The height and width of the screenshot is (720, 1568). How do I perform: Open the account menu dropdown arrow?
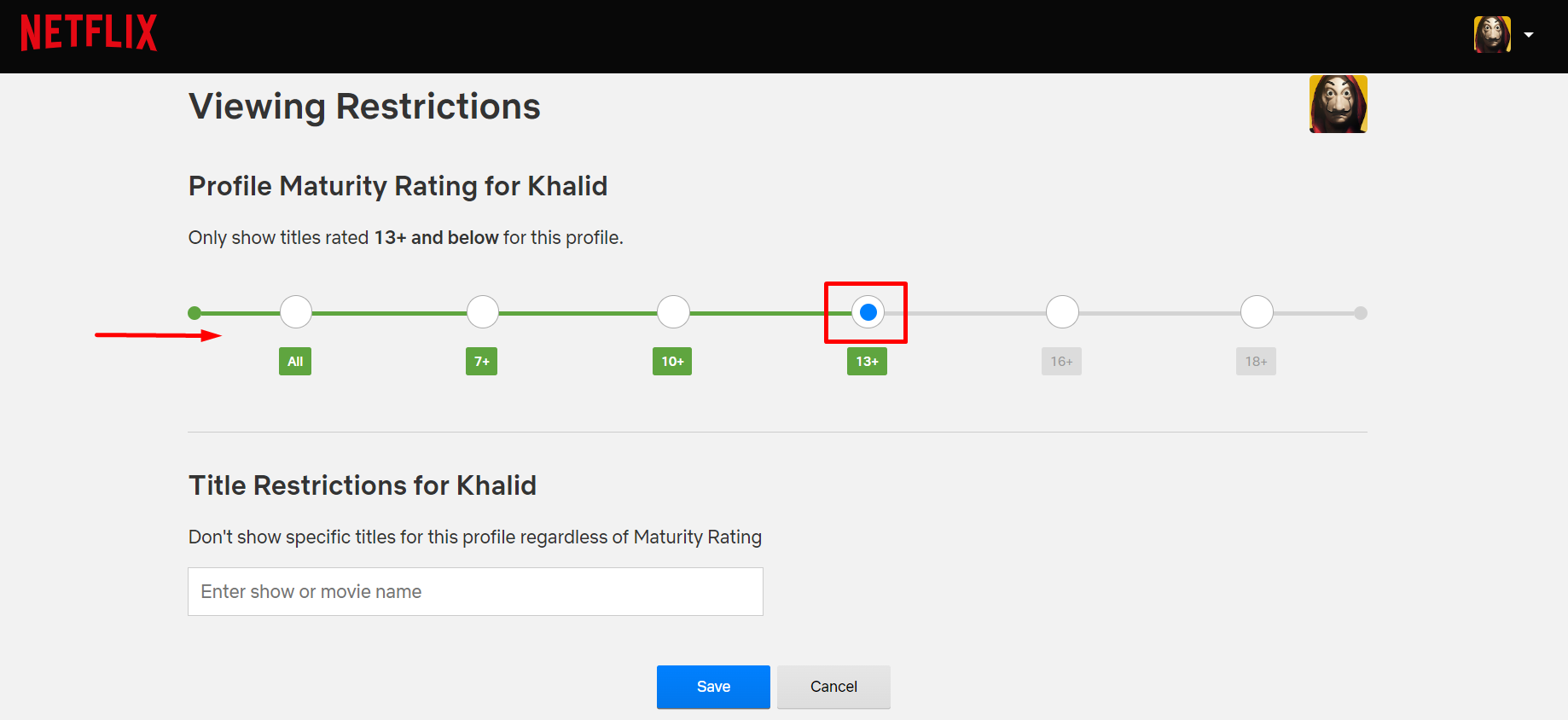[1529, 34]
